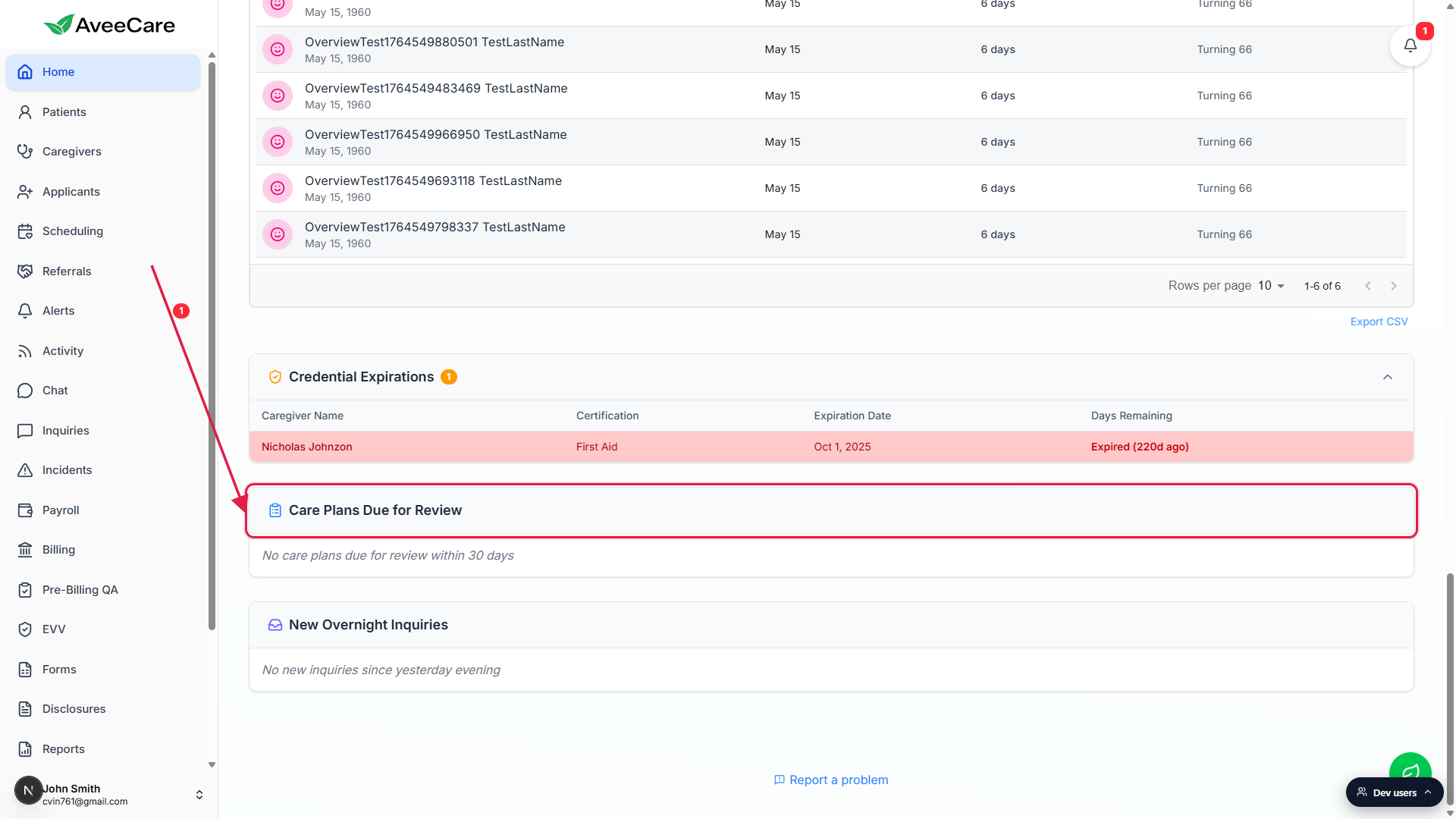
Task: Click the Pre-Billing QA clipboard icon
Action: click(x=25, y=590)
